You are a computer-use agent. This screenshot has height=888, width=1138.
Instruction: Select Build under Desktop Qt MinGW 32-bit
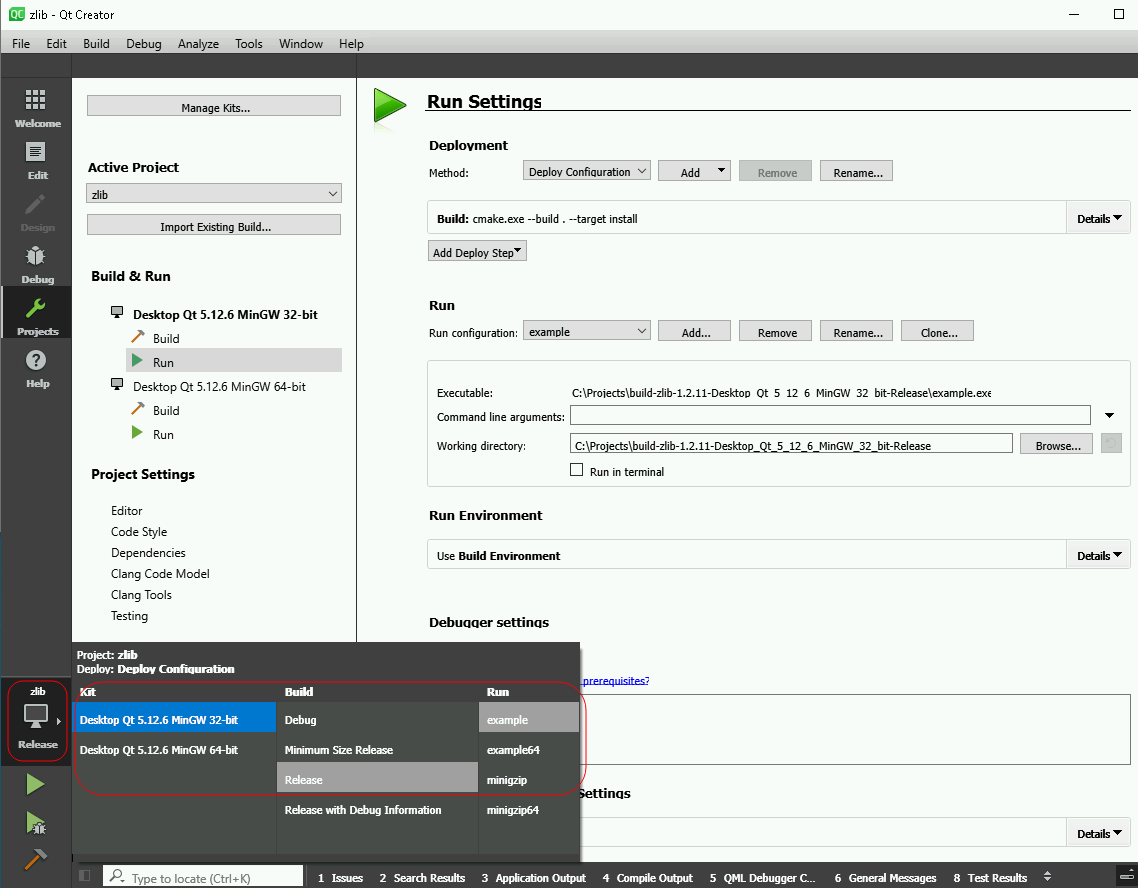[165, 338]
